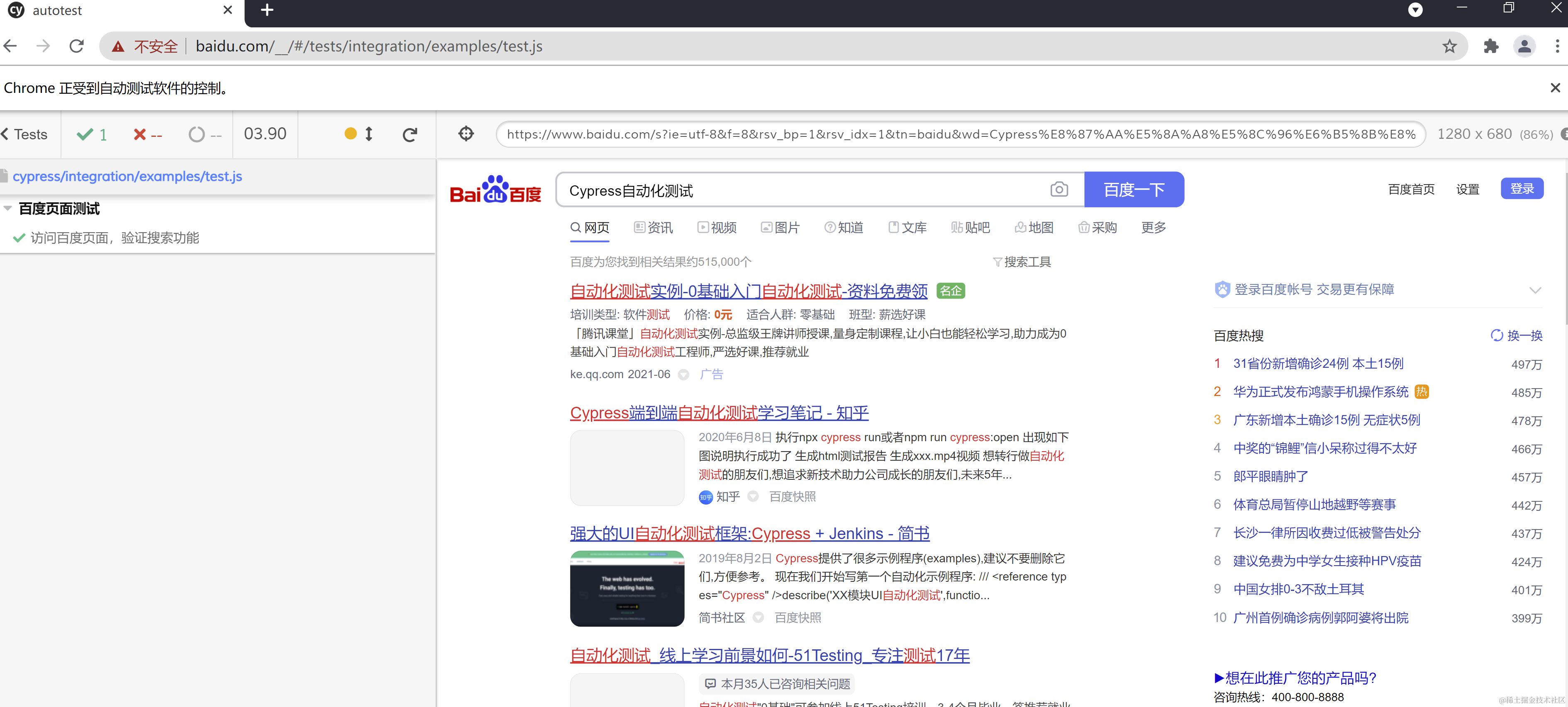The height and width of the screenshot is (707, 1568).
Task: Select the passed test 访问百度页面 entry
Action: 115,238
